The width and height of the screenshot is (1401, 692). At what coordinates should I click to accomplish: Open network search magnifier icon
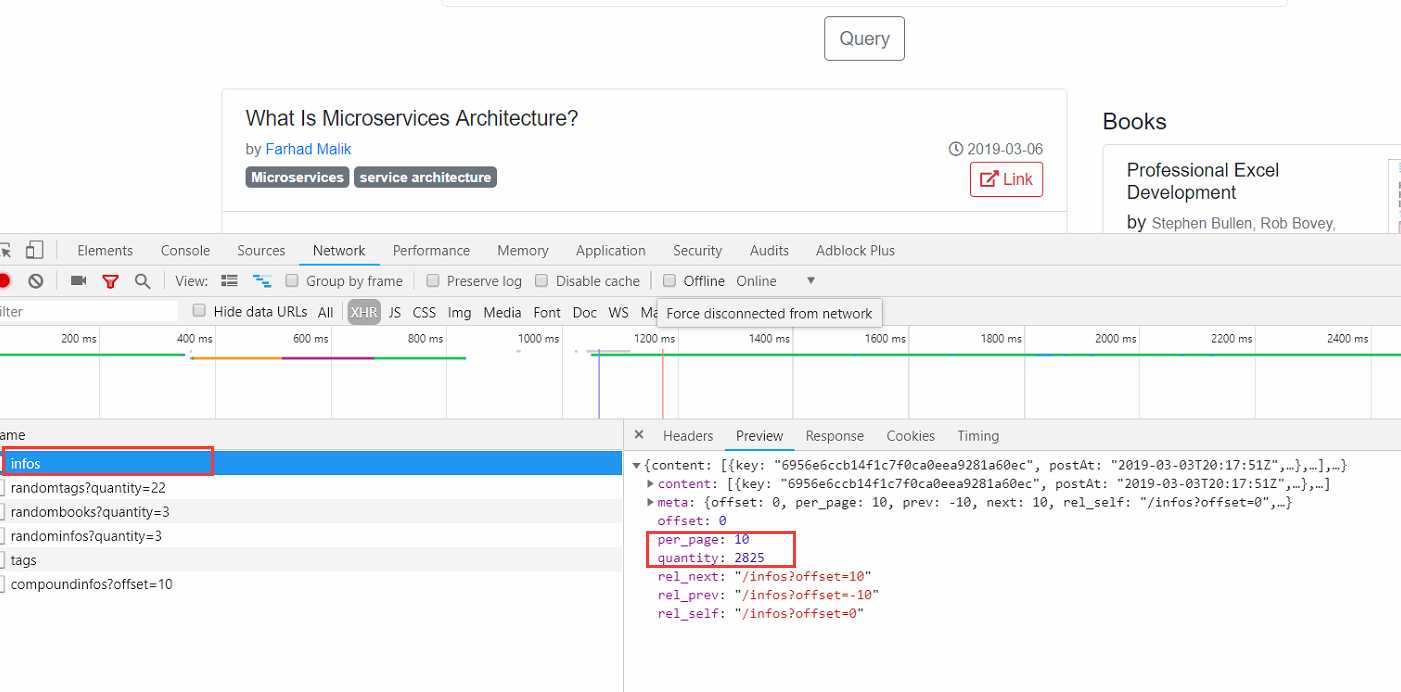coord(142,281)
